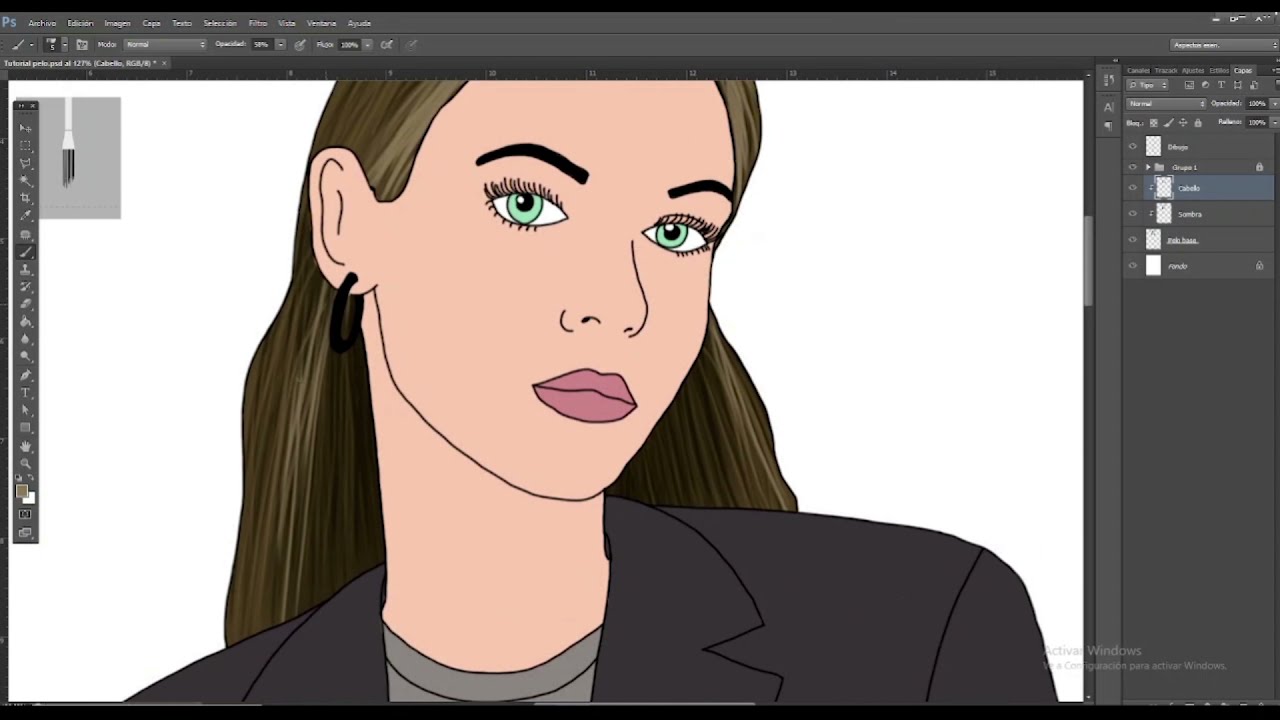The height and width of the screenshot is (720, 1280).
Task: Open the workspace switcher dropdown
Action: click(1225, 44)
